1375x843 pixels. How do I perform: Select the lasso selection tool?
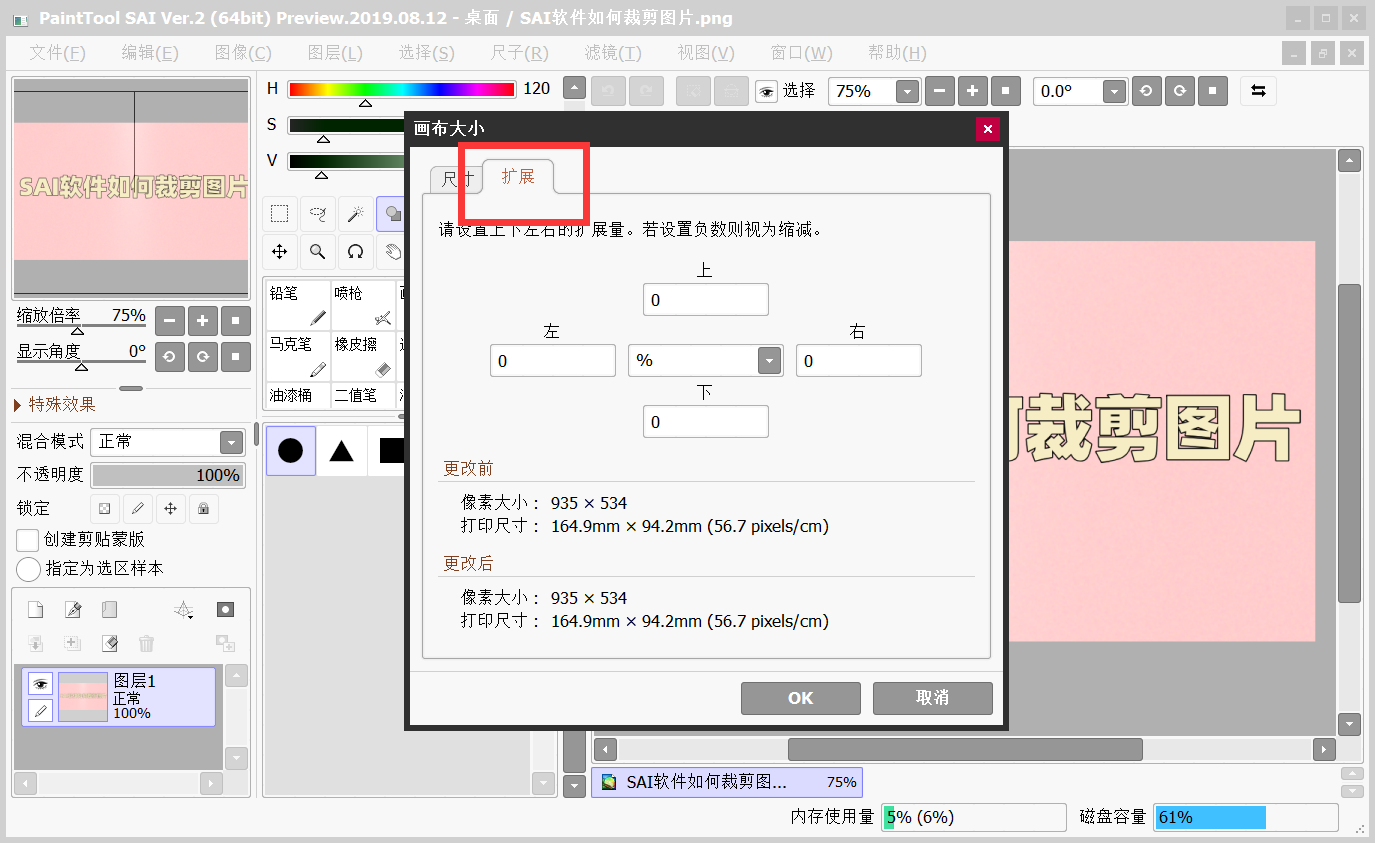[317, 213]
